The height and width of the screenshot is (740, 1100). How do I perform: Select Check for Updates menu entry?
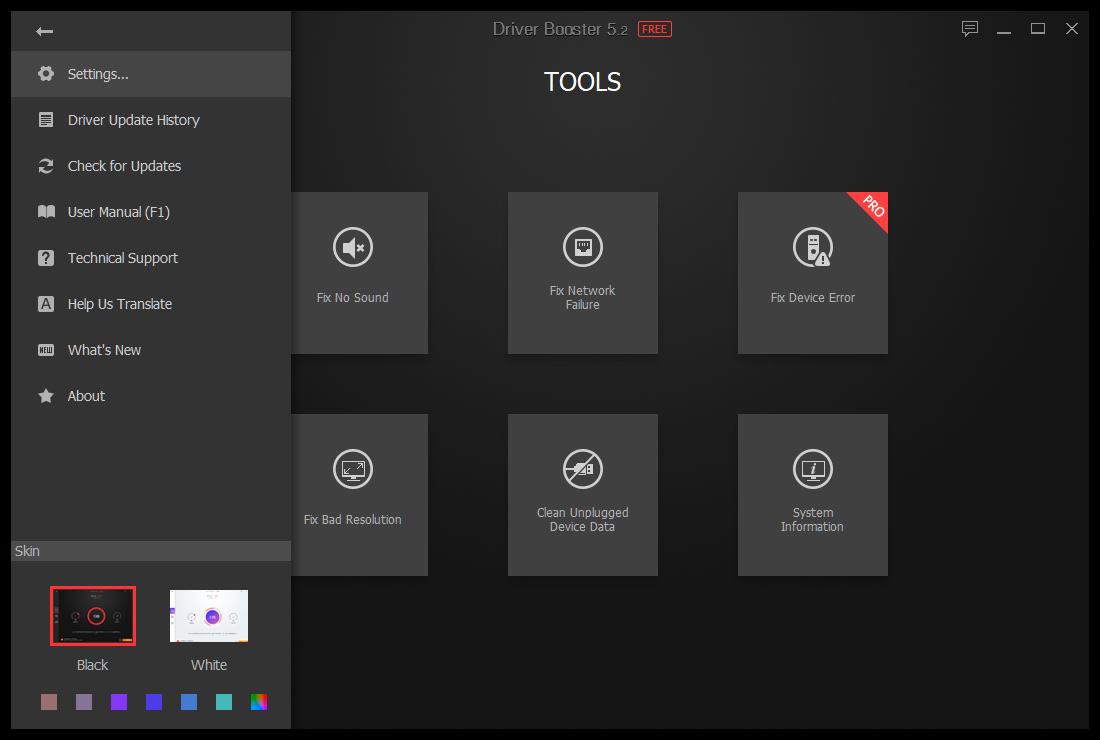[124, 166]
